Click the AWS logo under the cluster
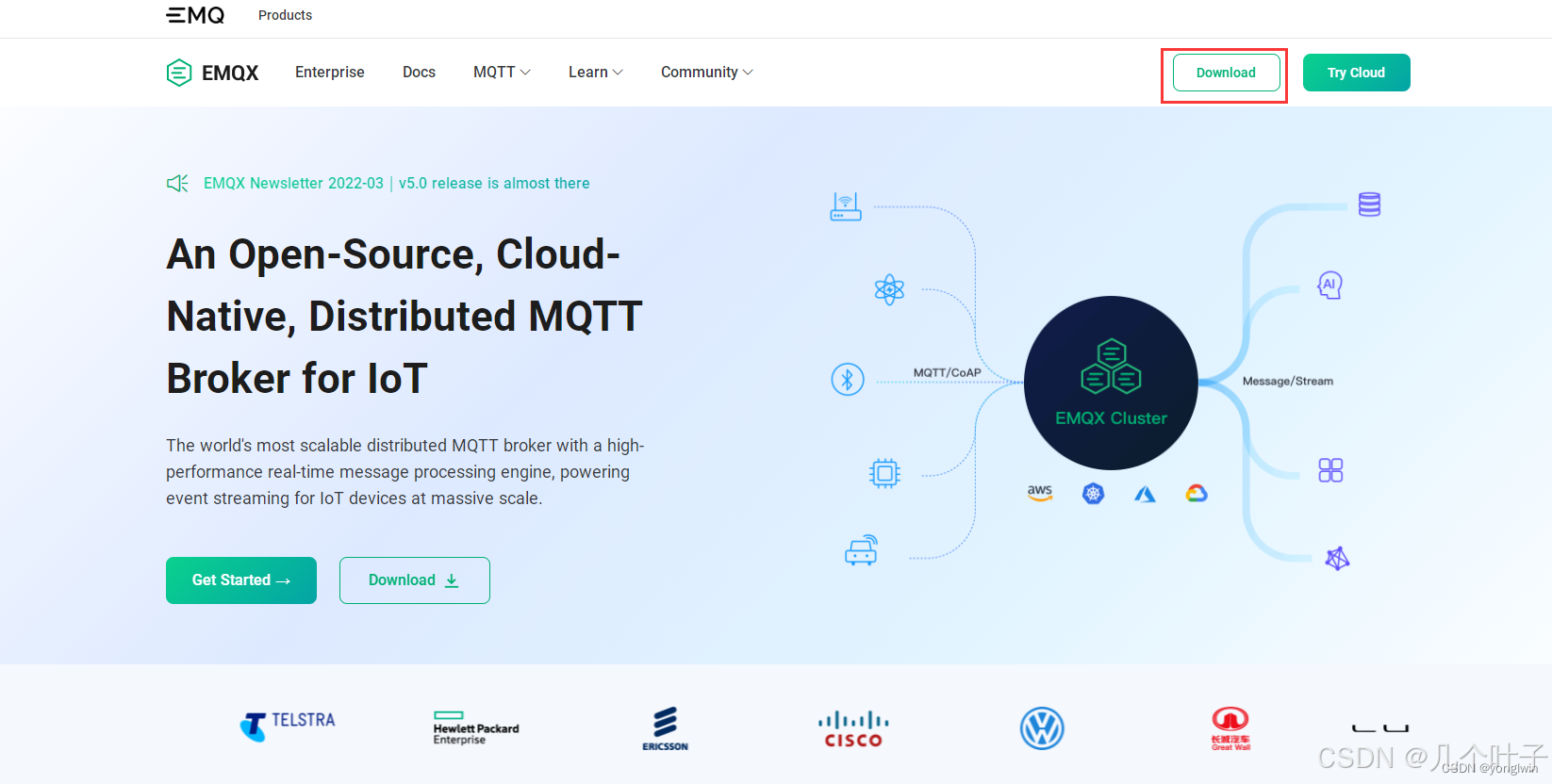Image resolution: width=1552 pixels, height=784 pixels. point(1040,493)
